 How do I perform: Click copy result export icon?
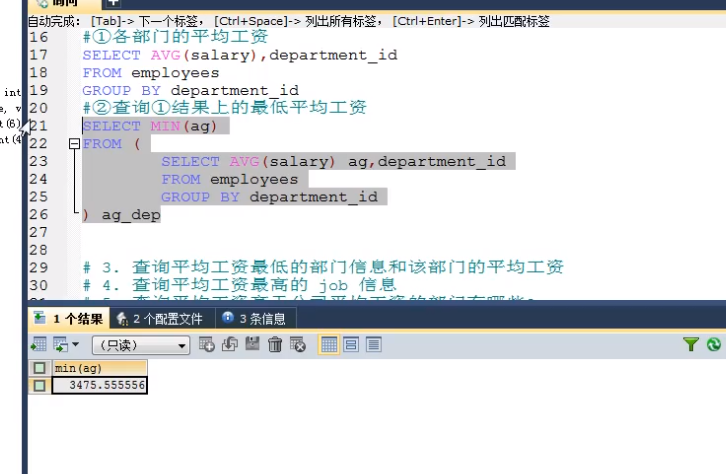coord(60,345)
